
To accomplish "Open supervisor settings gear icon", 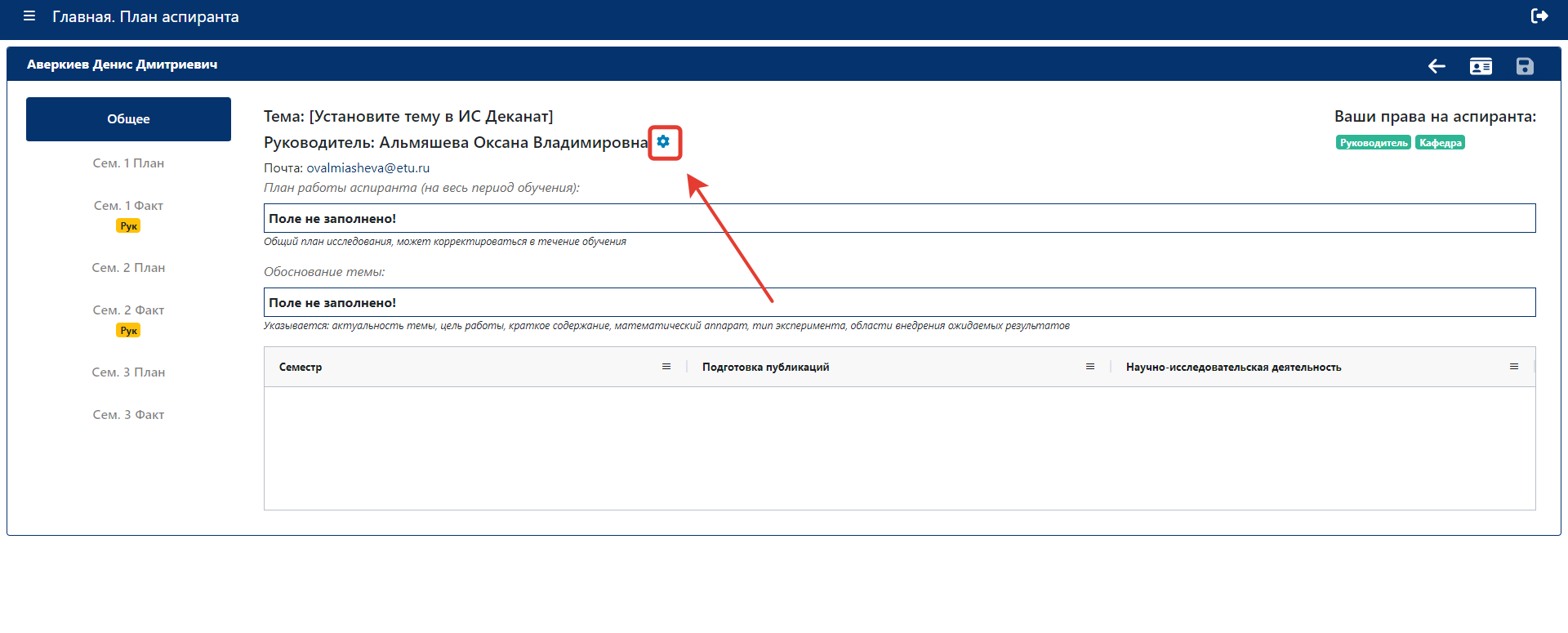I will pyautogui.click(x=663, y=141).
